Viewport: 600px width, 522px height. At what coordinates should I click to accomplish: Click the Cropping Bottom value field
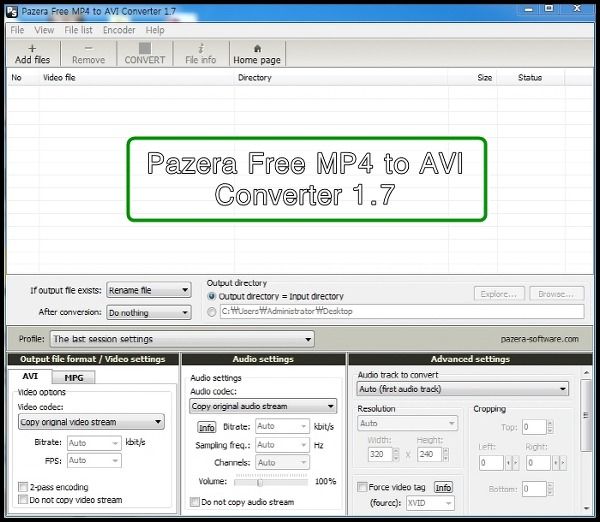pyautogui.click(x=534, y=489)
